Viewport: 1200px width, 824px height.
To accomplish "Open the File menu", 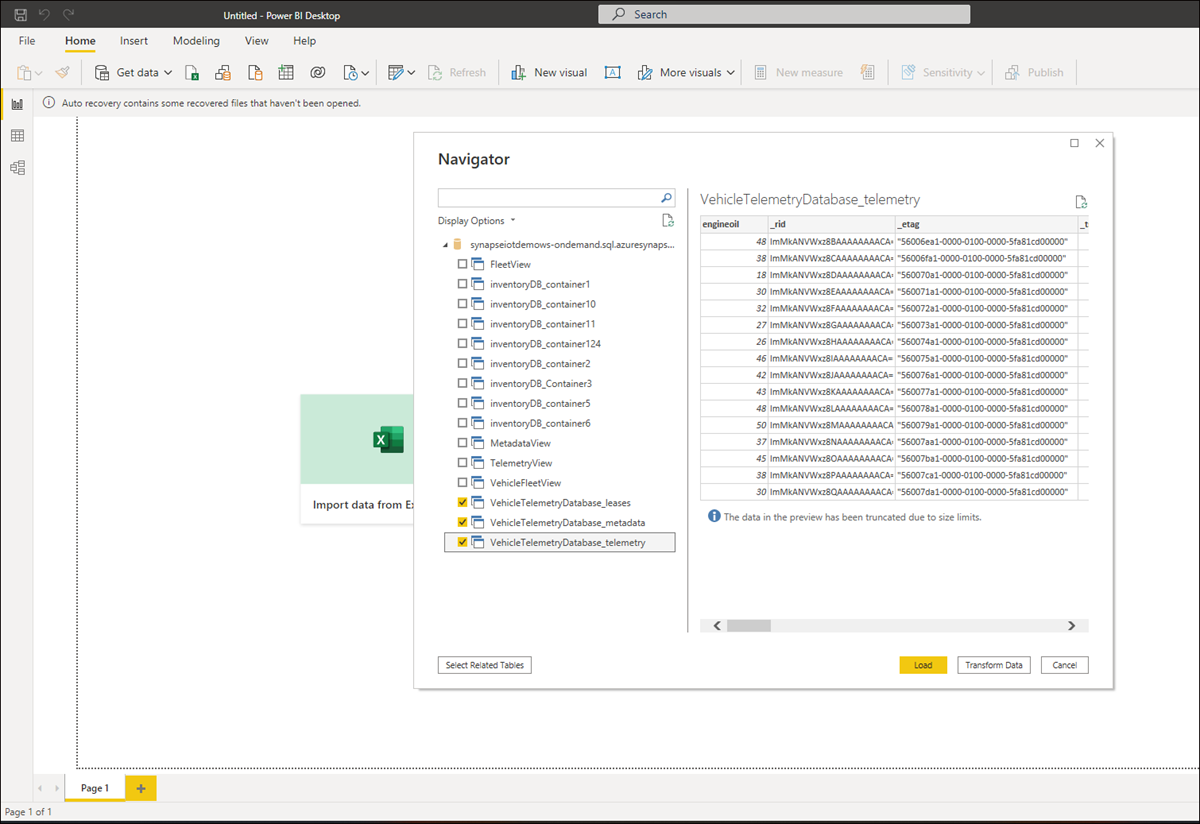I will click(x=27, y=41).
